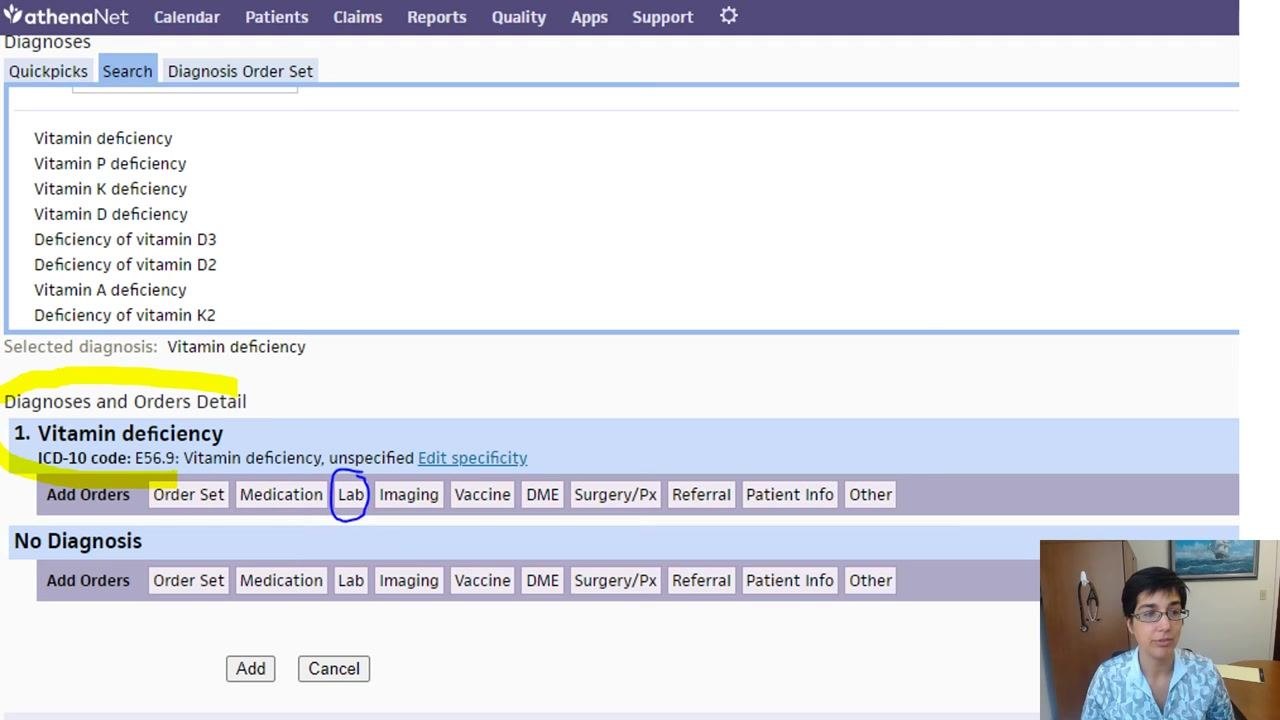Select Vitamin K deficiency result
The height and width of the screenshot is (720, 1280).
pos(110,188)
